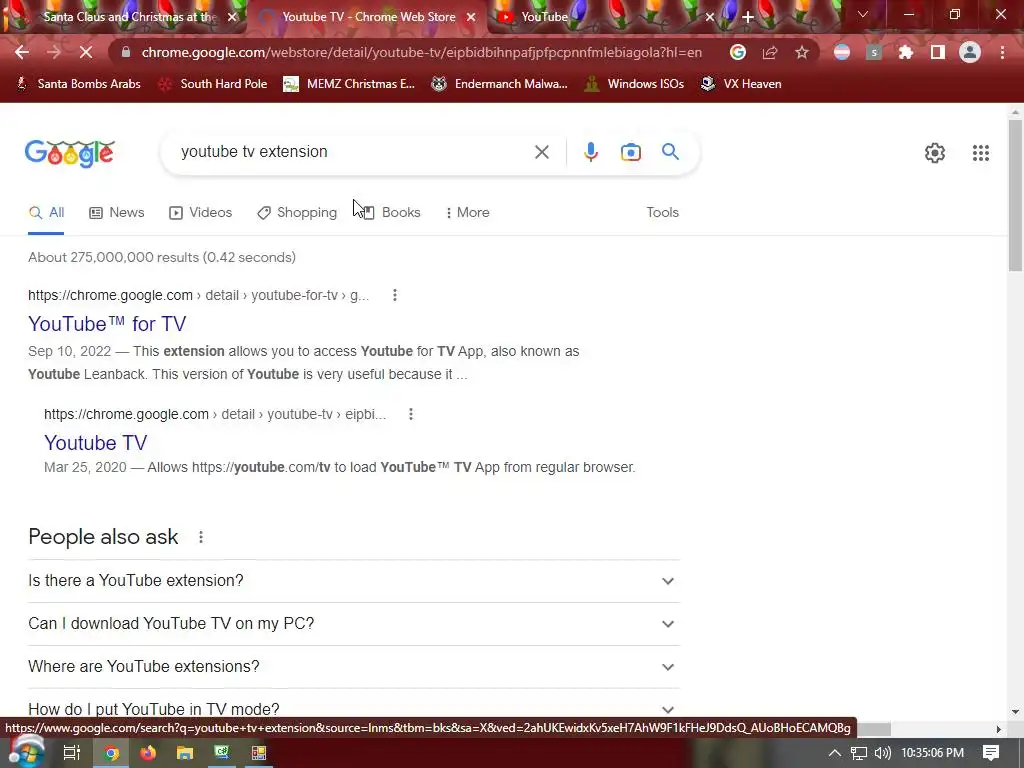Image resolution: width=1024 pixels, height=768 pixels.
Task: Open South Hard Pole bookmark
Action: (x=214, y=84)
